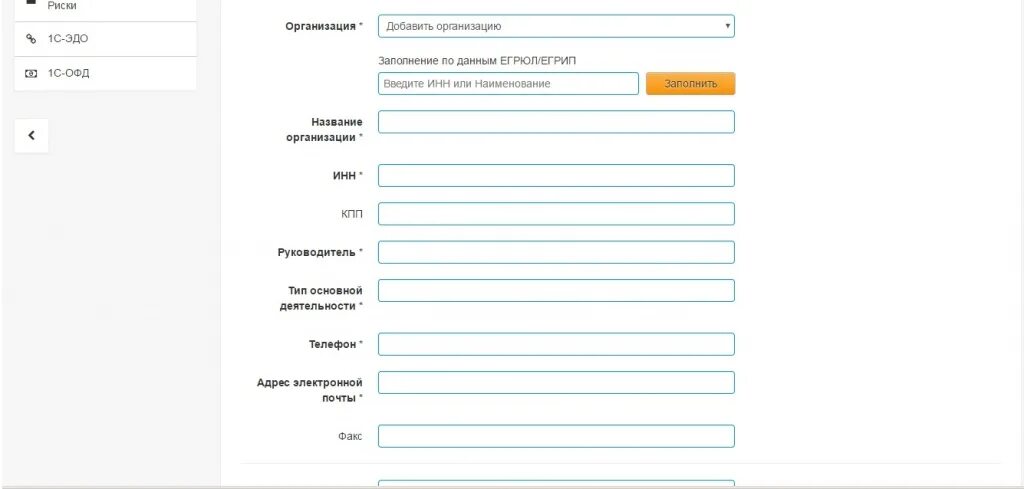
Task: Click the Руководитель input field
Action: point(556,252)
